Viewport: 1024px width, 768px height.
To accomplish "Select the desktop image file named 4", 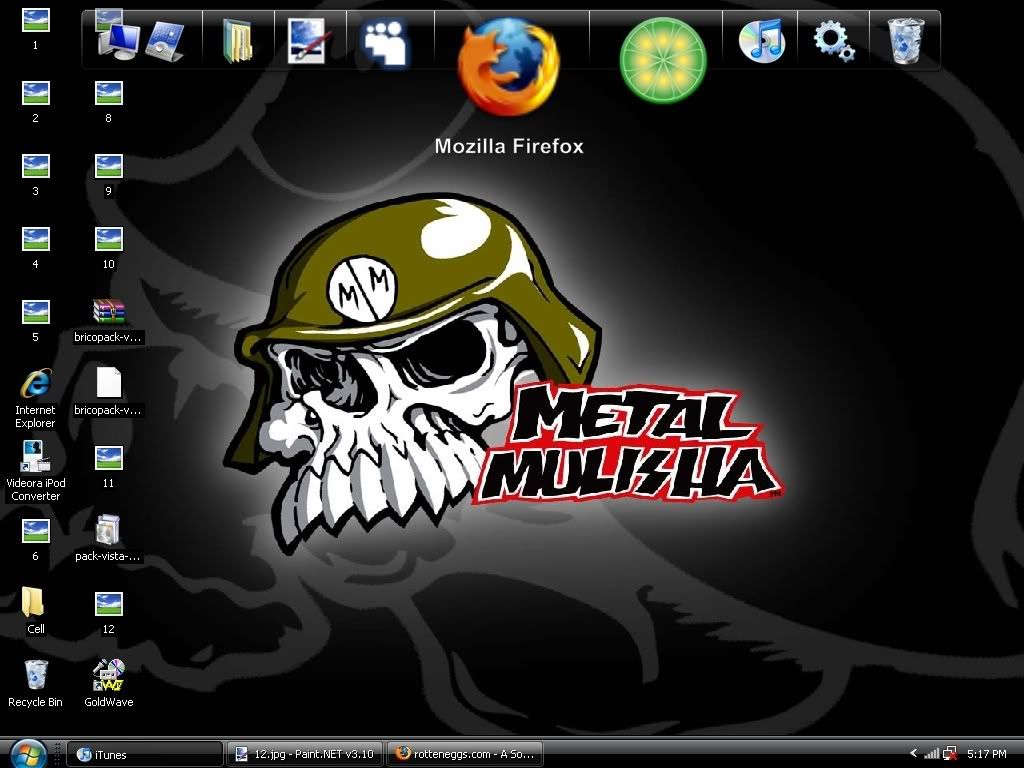I will point(35,248).
